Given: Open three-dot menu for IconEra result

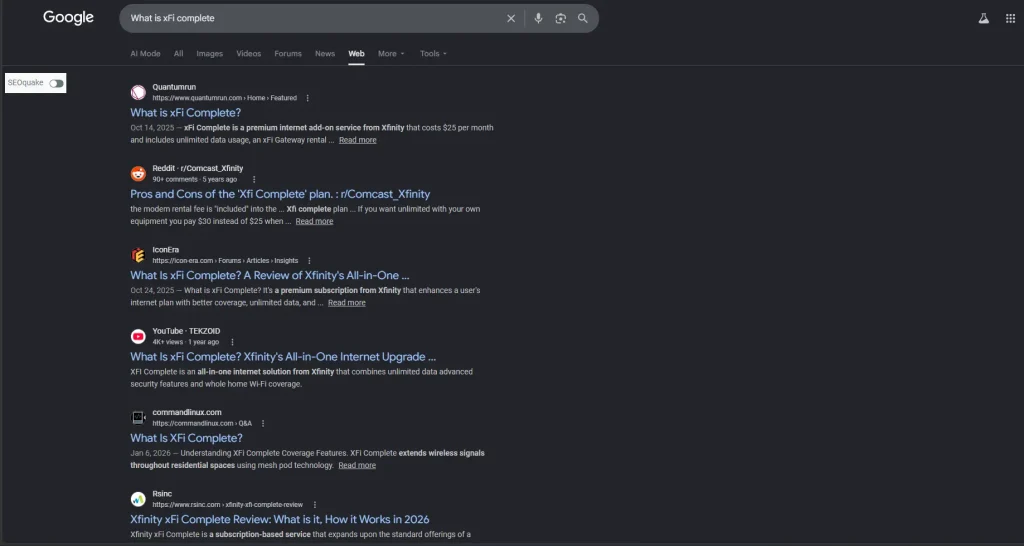Looking at the screenshot, I should tap(310, 261).
